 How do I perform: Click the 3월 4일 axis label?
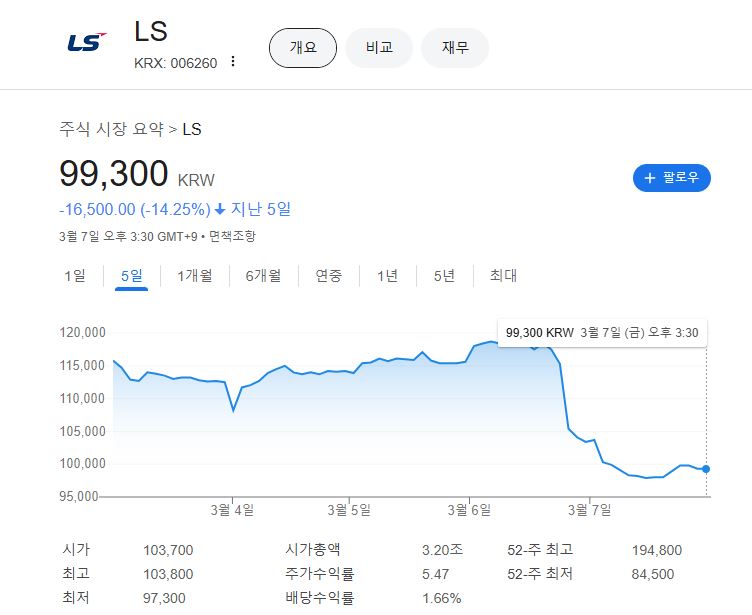[232, 509]
